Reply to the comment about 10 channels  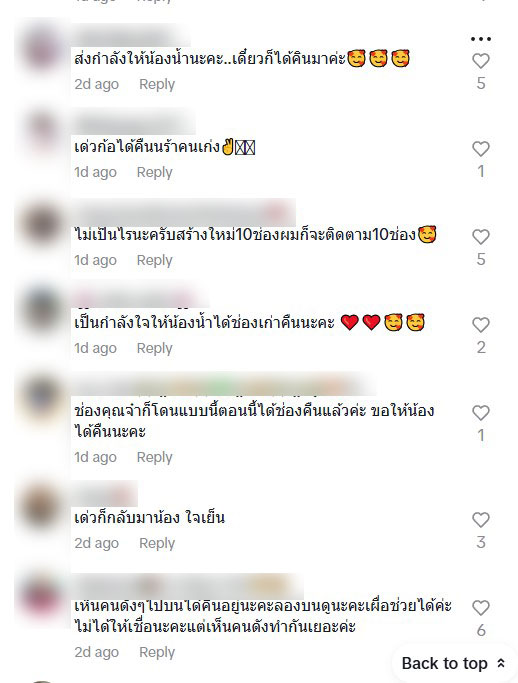(155, 260)
